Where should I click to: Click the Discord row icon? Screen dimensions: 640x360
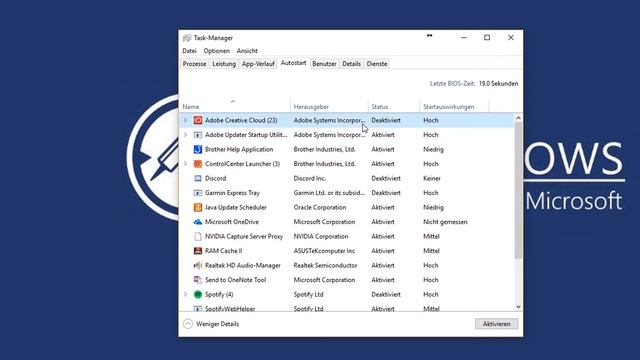point(198,178)
